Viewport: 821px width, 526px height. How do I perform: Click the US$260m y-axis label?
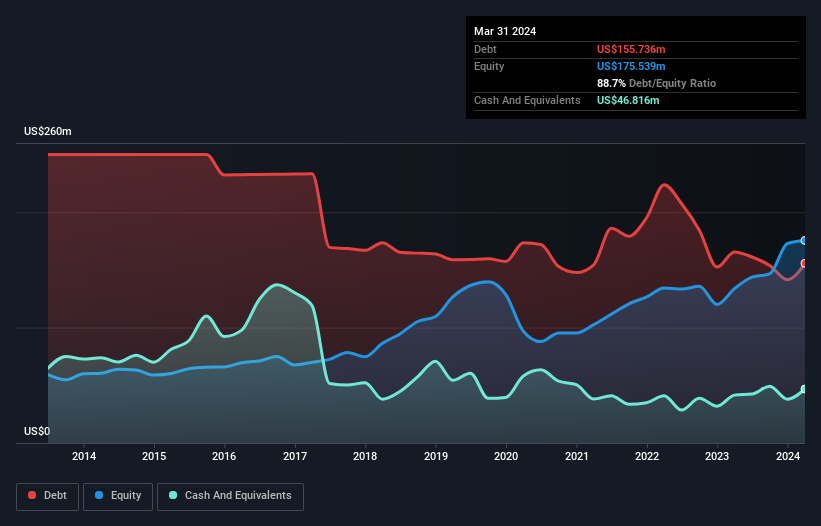click(48, 131)
